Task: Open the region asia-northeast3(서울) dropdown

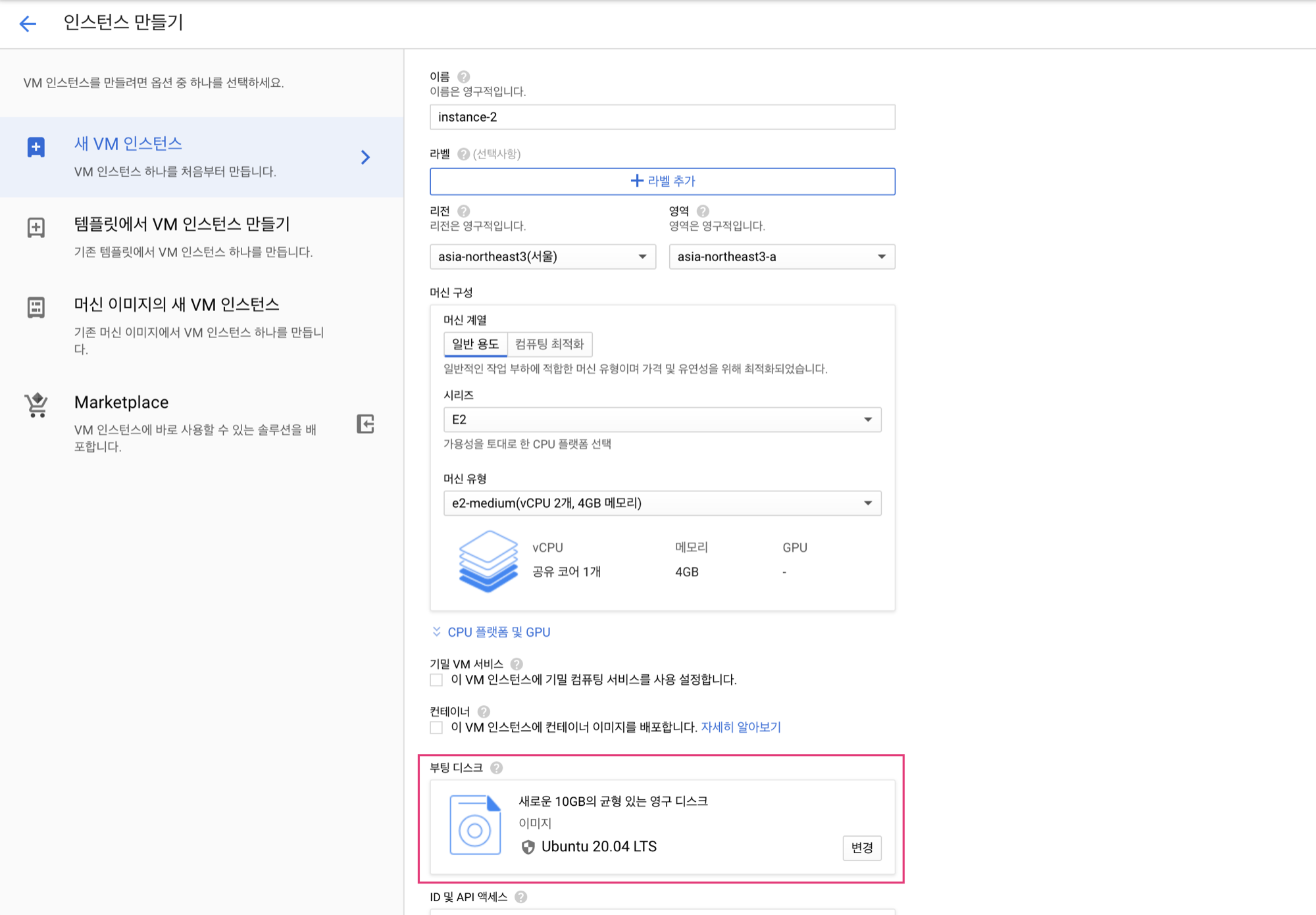Action: (542, 257)
